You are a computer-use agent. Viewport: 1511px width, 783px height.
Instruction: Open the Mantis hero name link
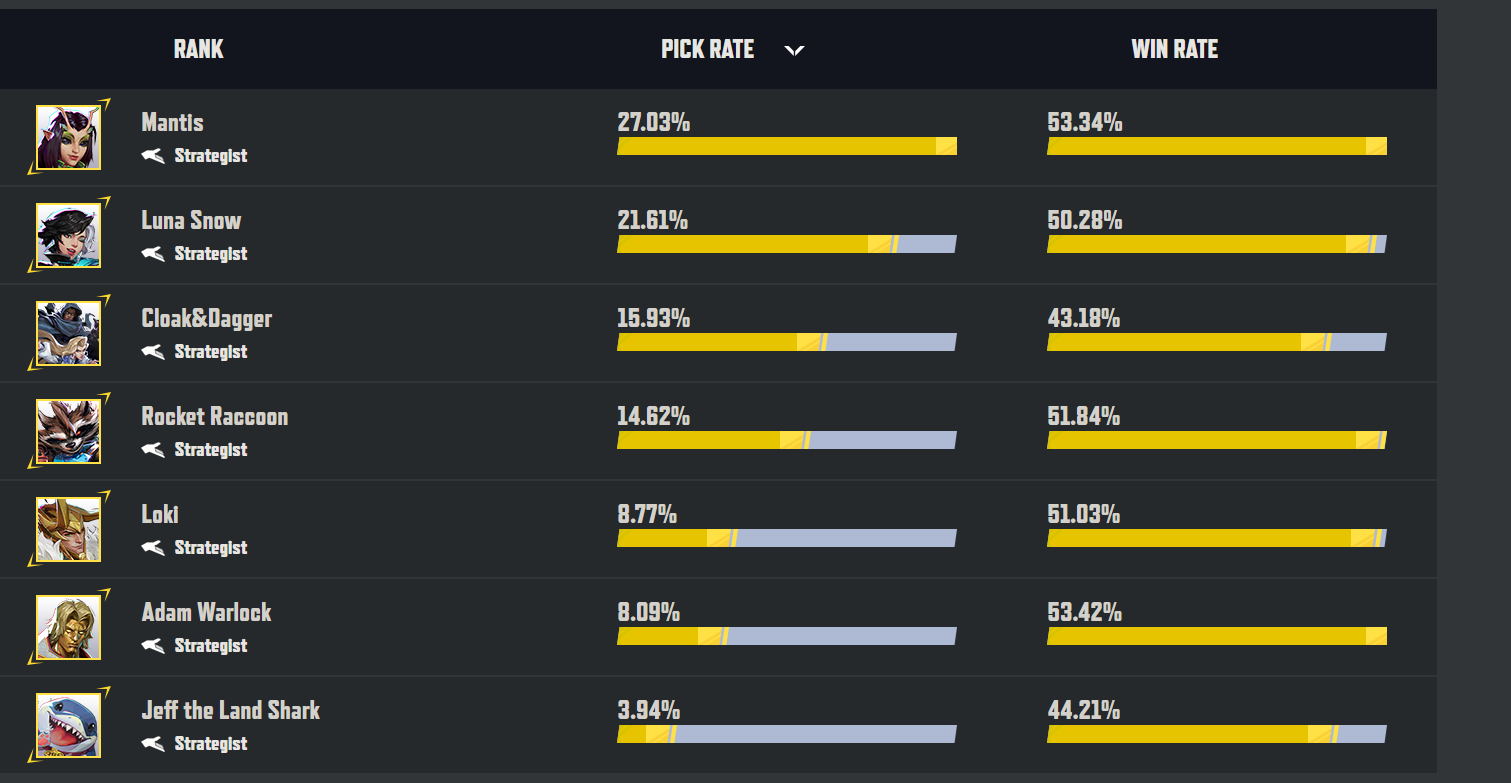[172, 123]
